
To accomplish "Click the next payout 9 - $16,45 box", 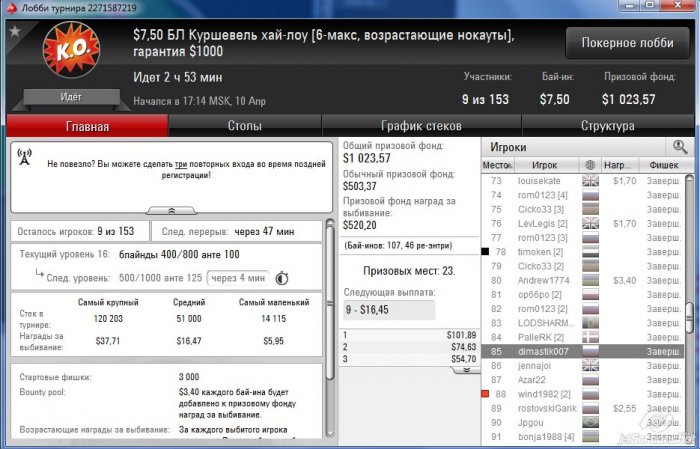I will coord(389,310).
